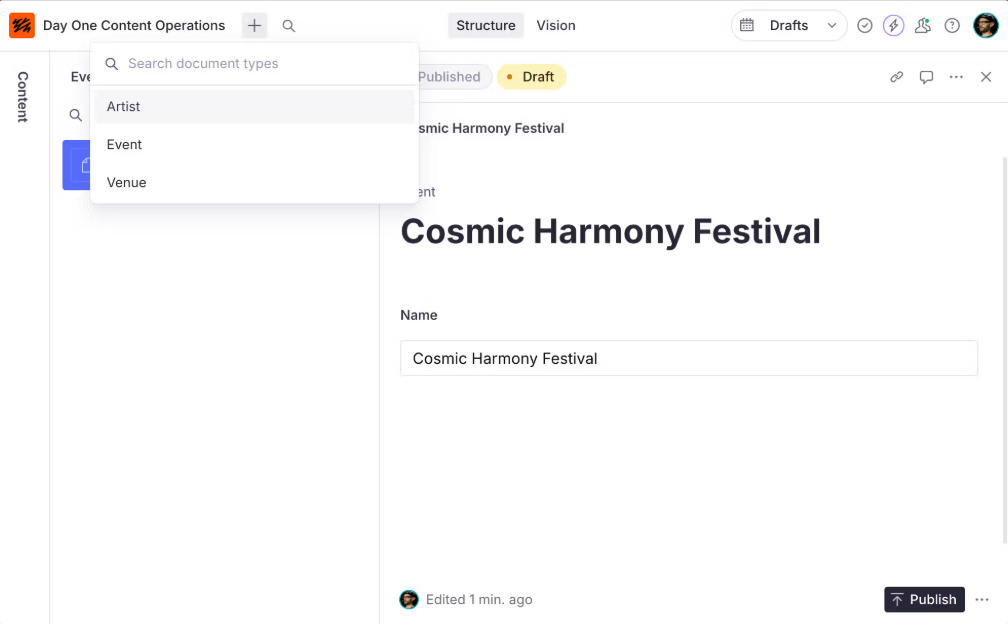Open the lightning bolt upsell icon
The image size is (1008, 624).
tap(894, 26)
